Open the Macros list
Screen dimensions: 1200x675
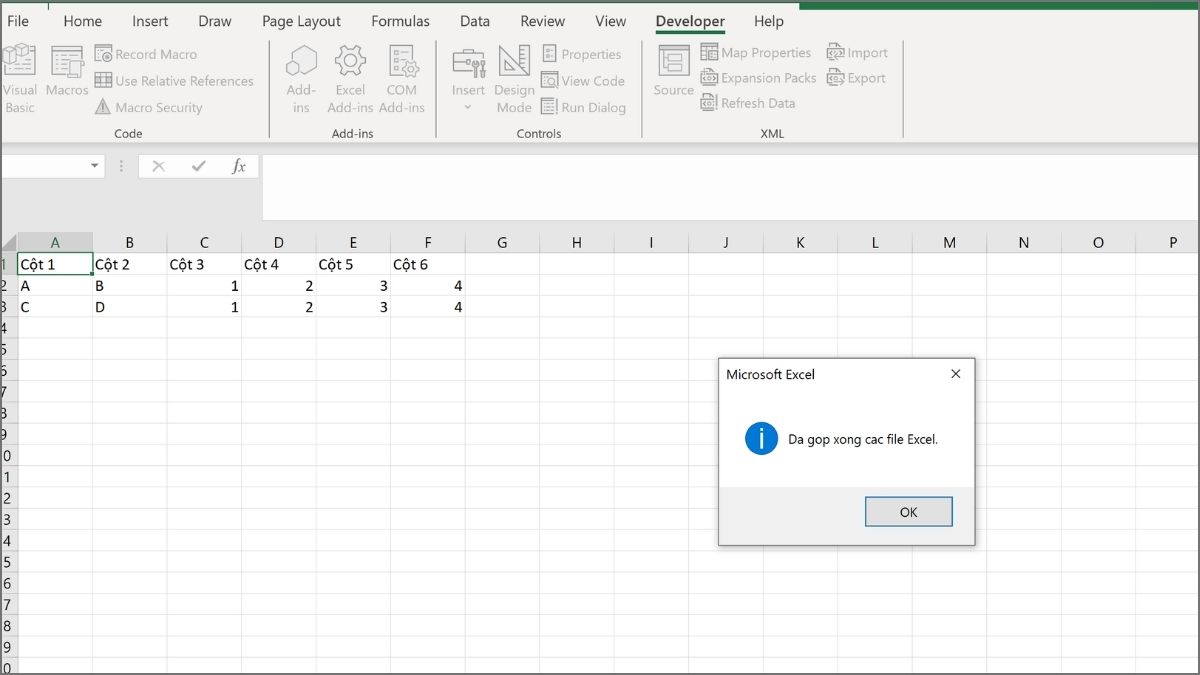pos(67,72)
